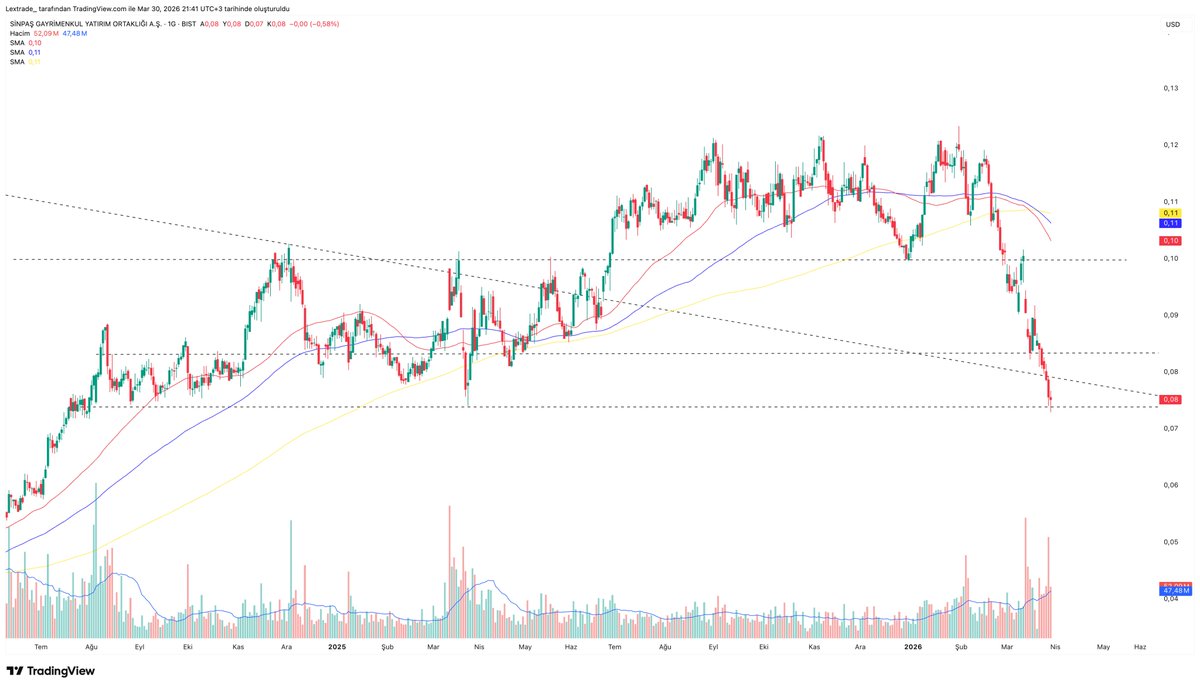
Task: Click the red 0,08 last price badge
Action: click(1170, 399)
